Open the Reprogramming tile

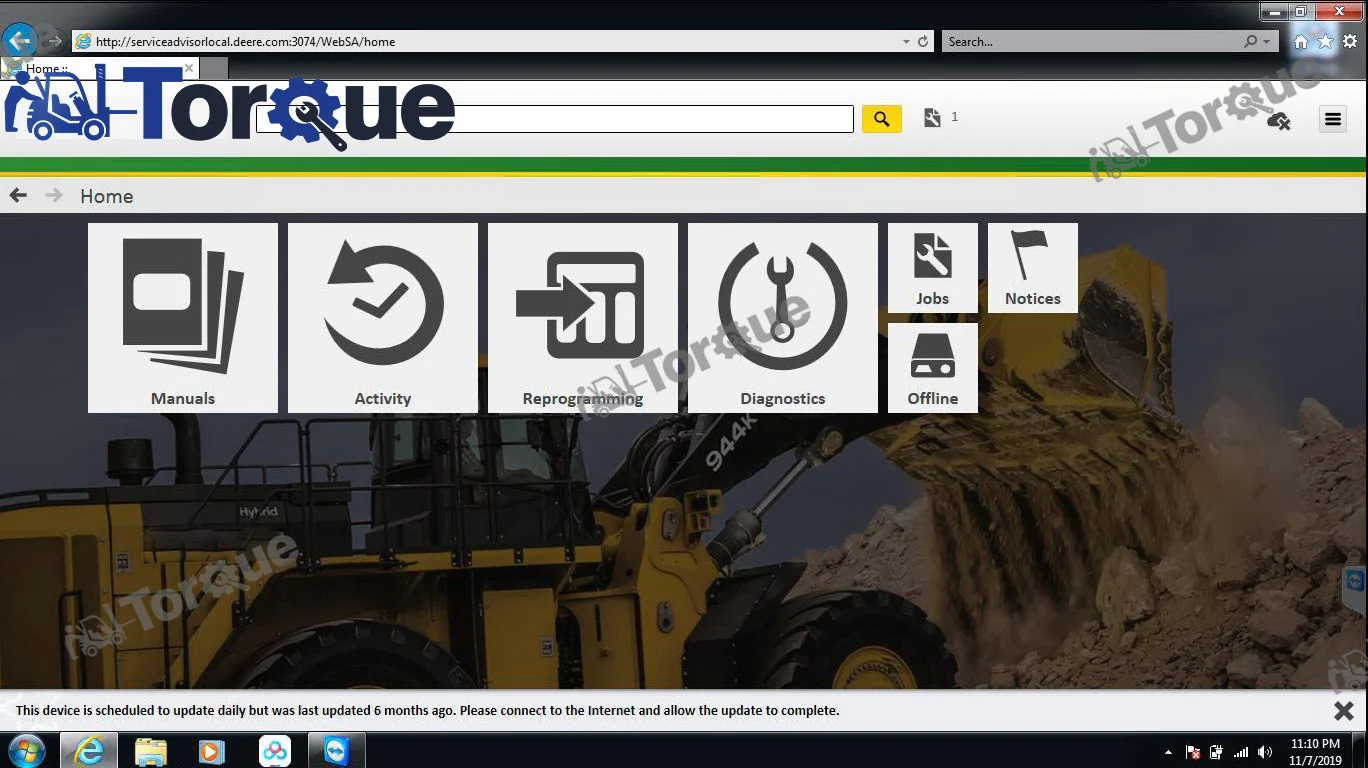click(583, 318)
